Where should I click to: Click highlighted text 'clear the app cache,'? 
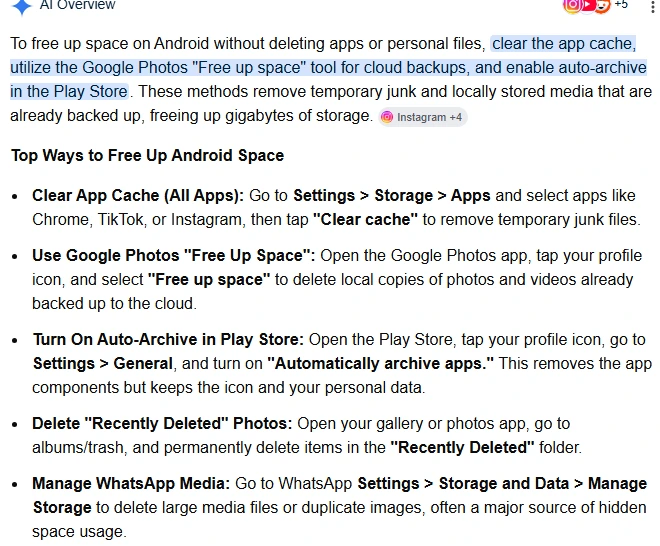tap(564, 44)
